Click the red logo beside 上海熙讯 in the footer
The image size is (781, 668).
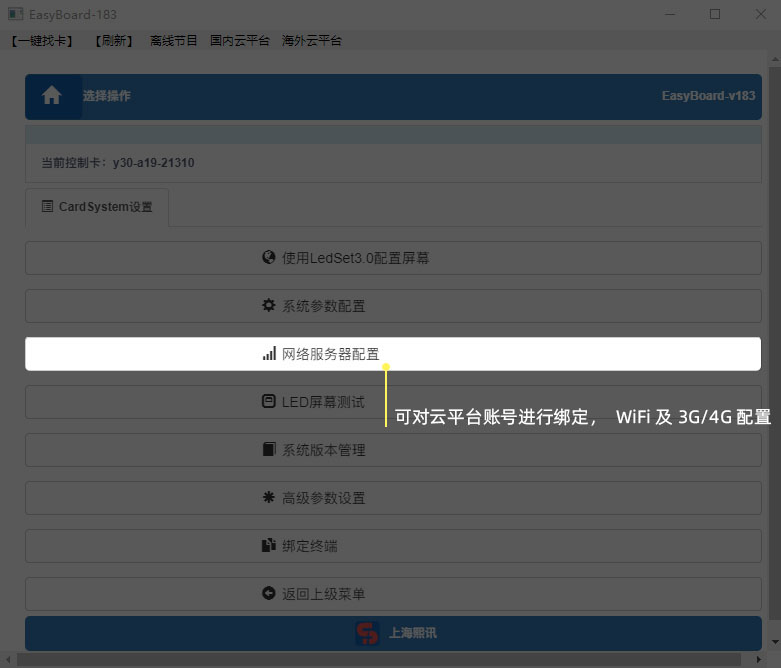coord(367,633)
